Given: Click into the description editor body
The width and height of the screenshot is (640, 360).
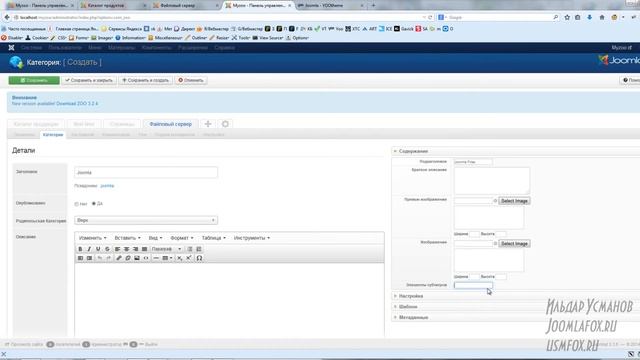Looking at the screenshot, I should [x=229, y=300].
